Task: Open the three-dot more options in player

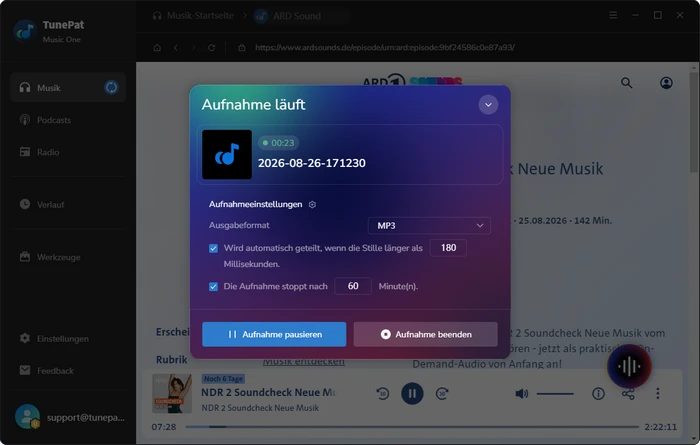Action: 658,393
